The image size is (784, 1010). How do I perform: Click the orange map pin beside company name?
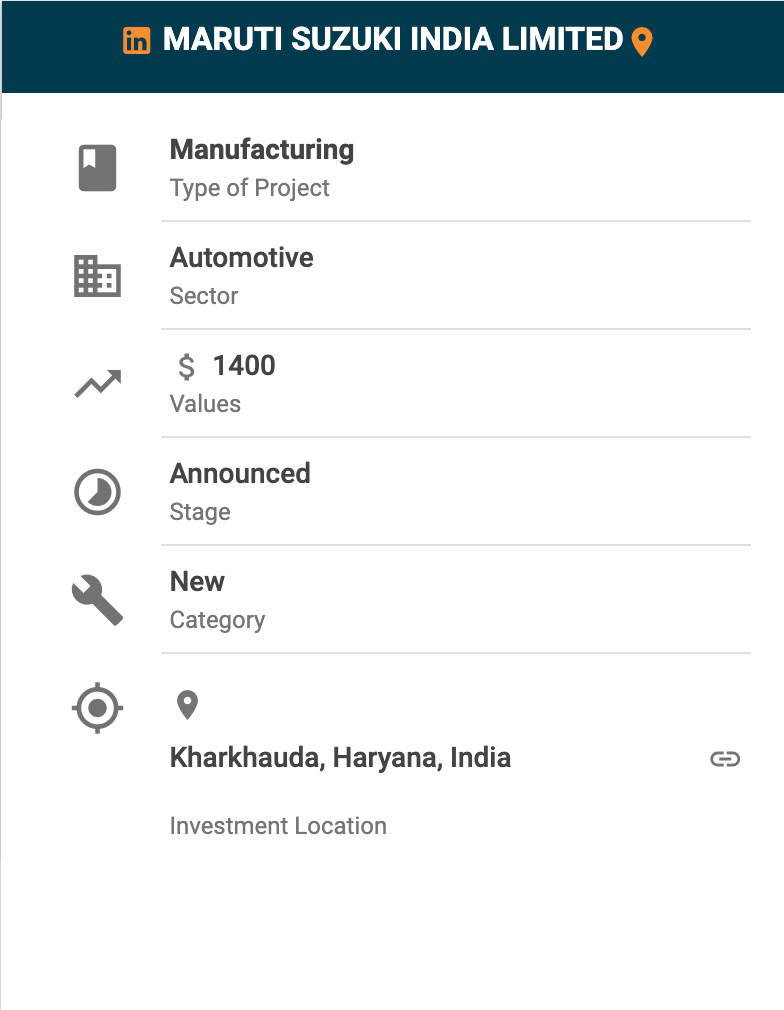tap(642, 41)
